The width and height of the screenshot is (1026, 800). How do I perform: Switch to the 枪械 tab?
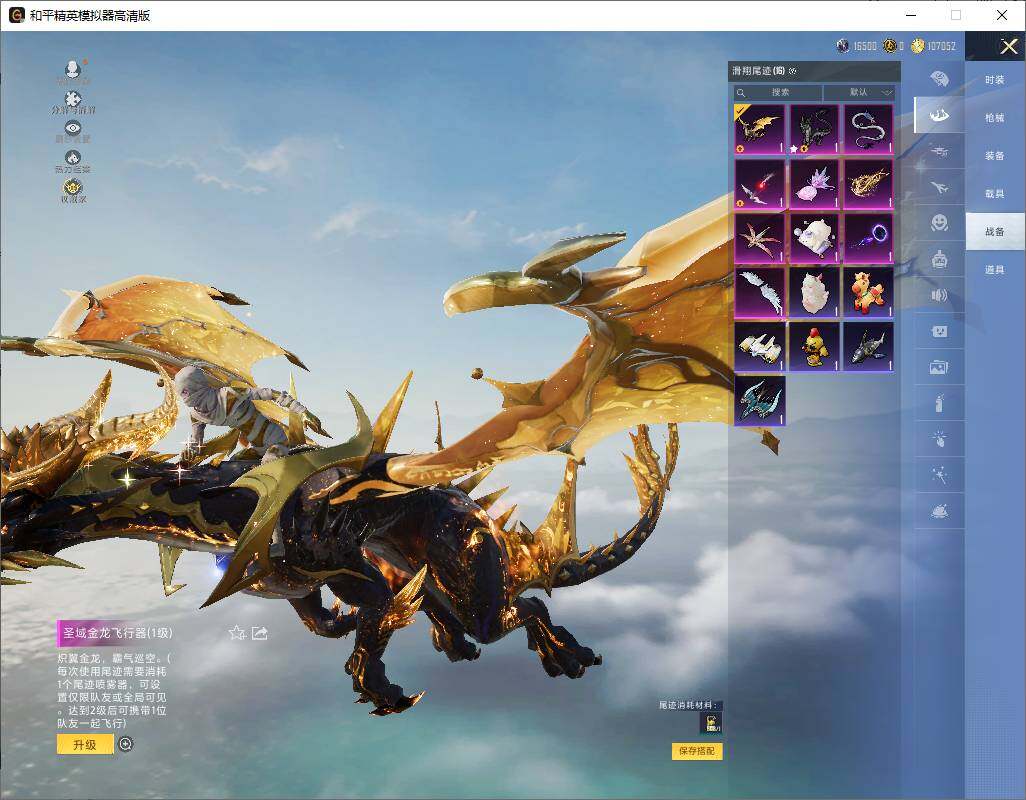[995, 118]
